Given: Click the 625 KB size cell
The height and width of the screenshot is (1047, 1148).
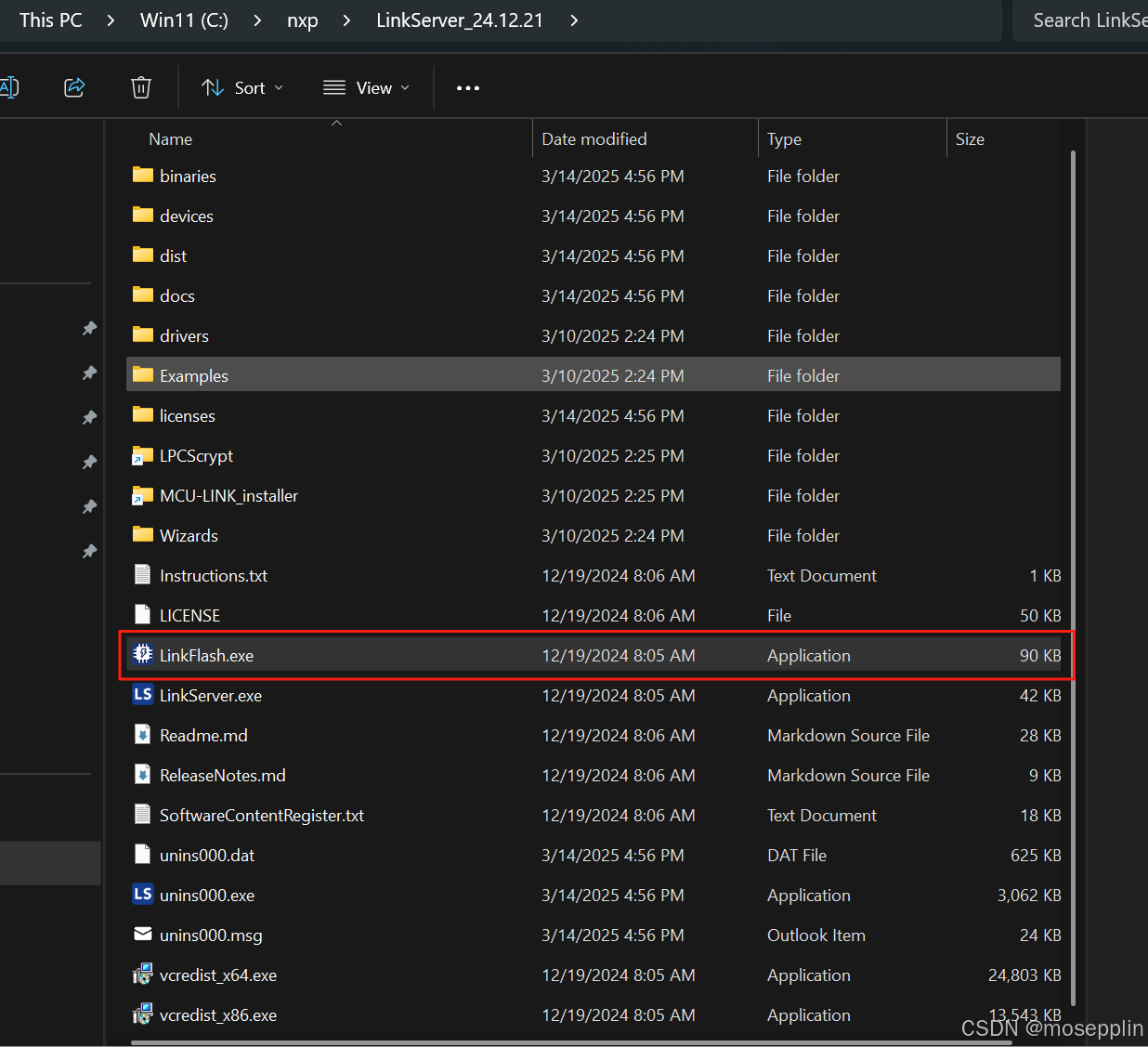Looking at the screenshot, I should pyautogui.click(x=1036, y=855).
